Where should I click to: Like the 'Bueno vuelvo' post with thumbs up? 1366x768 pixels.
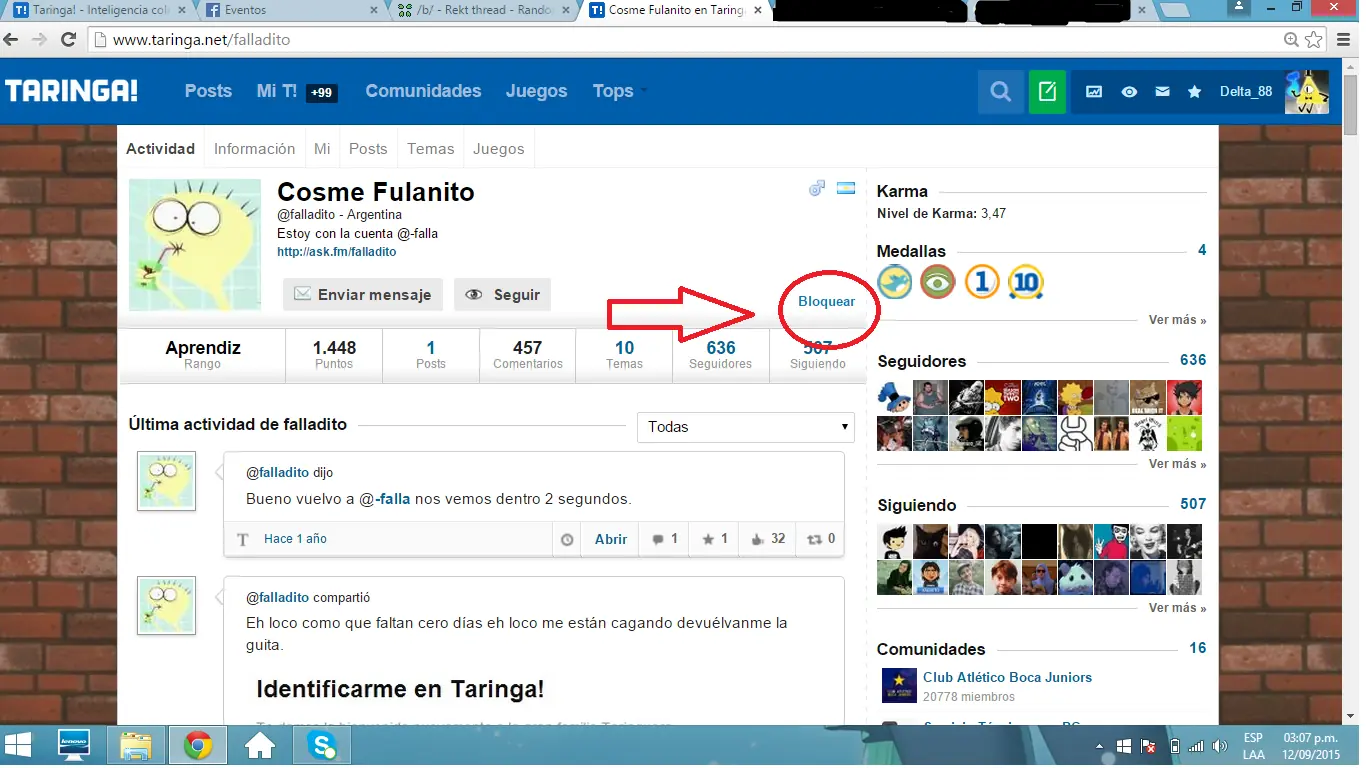click(768, 539)
